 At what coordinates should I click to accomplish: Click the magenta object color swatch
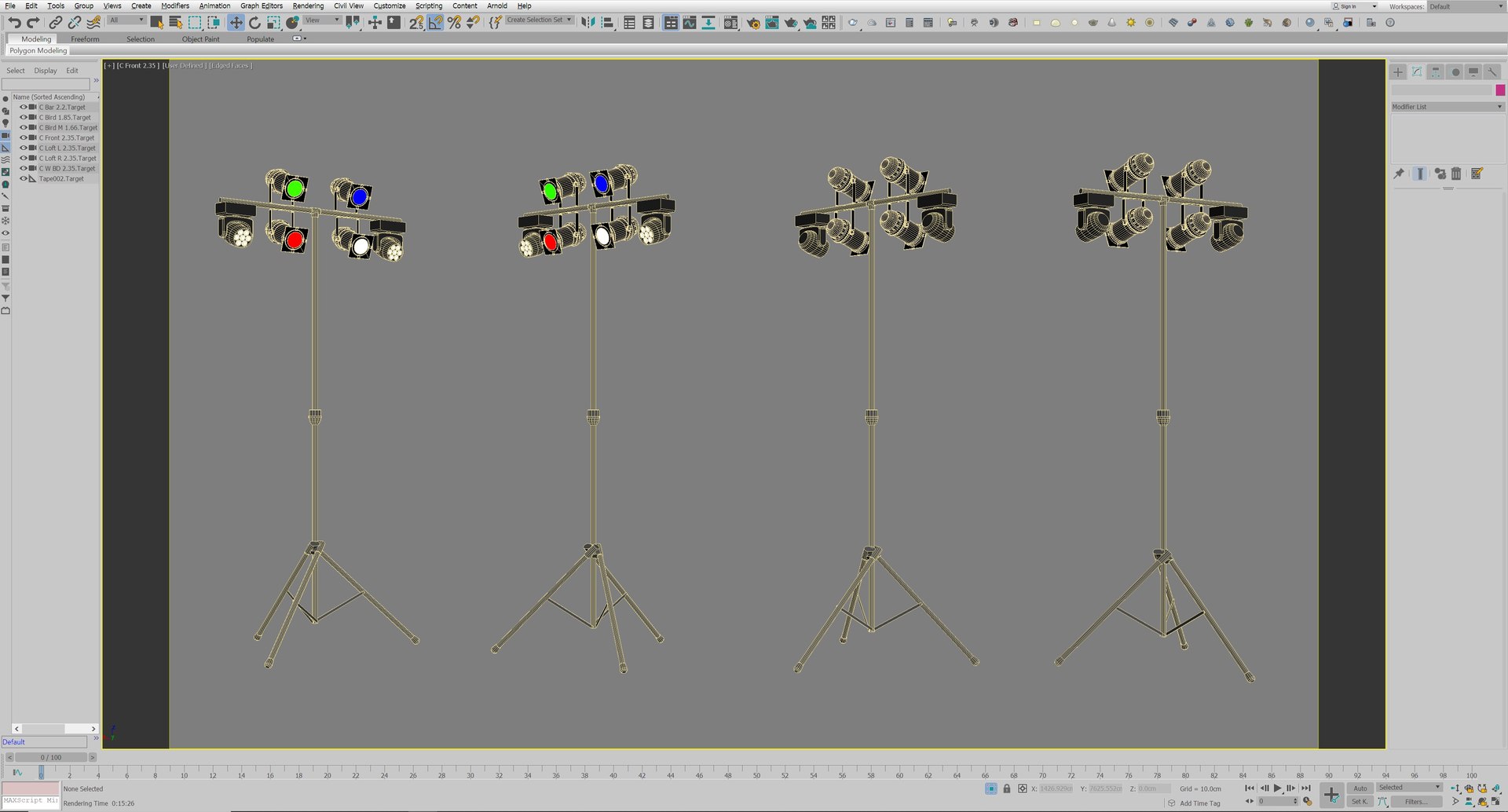point(1500,90)
